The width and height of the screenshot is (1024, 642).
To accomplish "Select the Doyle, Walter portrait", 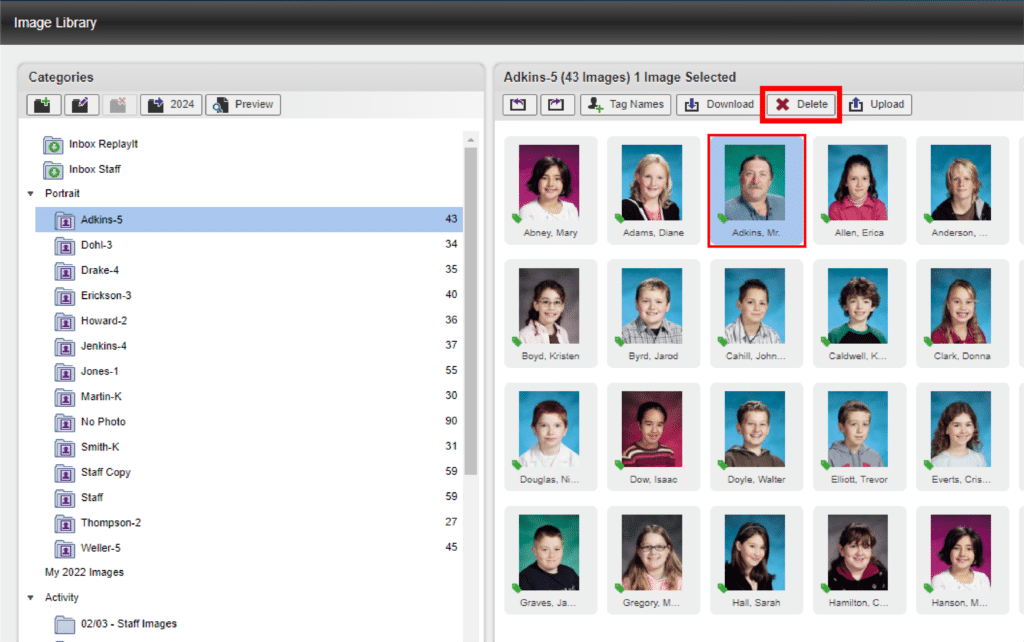I will pyautogui.click(x=756, y=437).
